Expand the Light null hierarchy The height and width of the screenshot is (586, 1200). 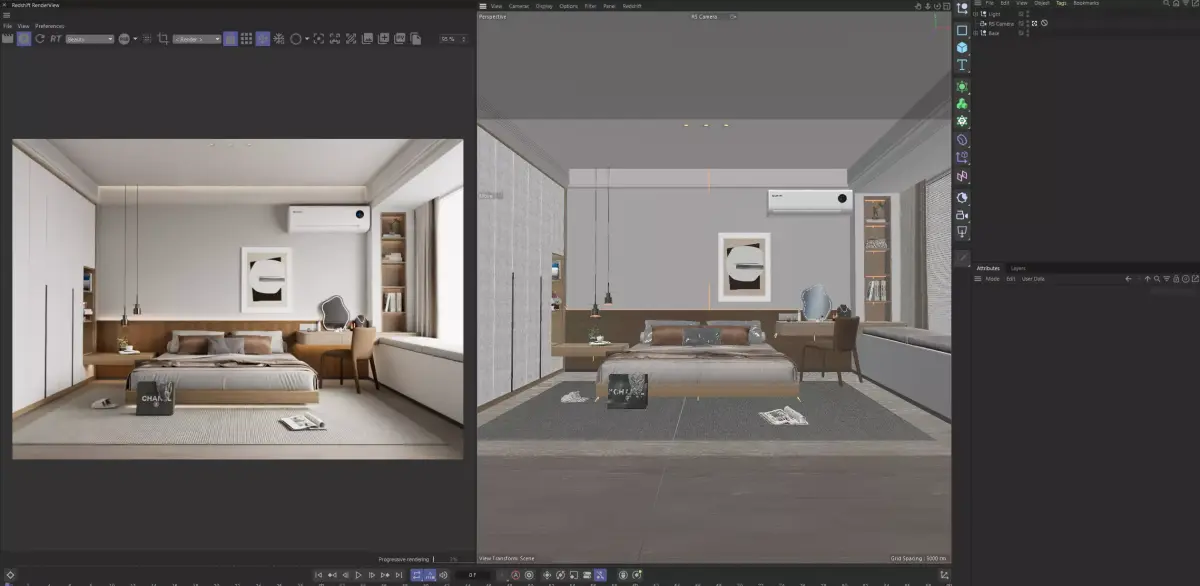(x=976, y=14)
